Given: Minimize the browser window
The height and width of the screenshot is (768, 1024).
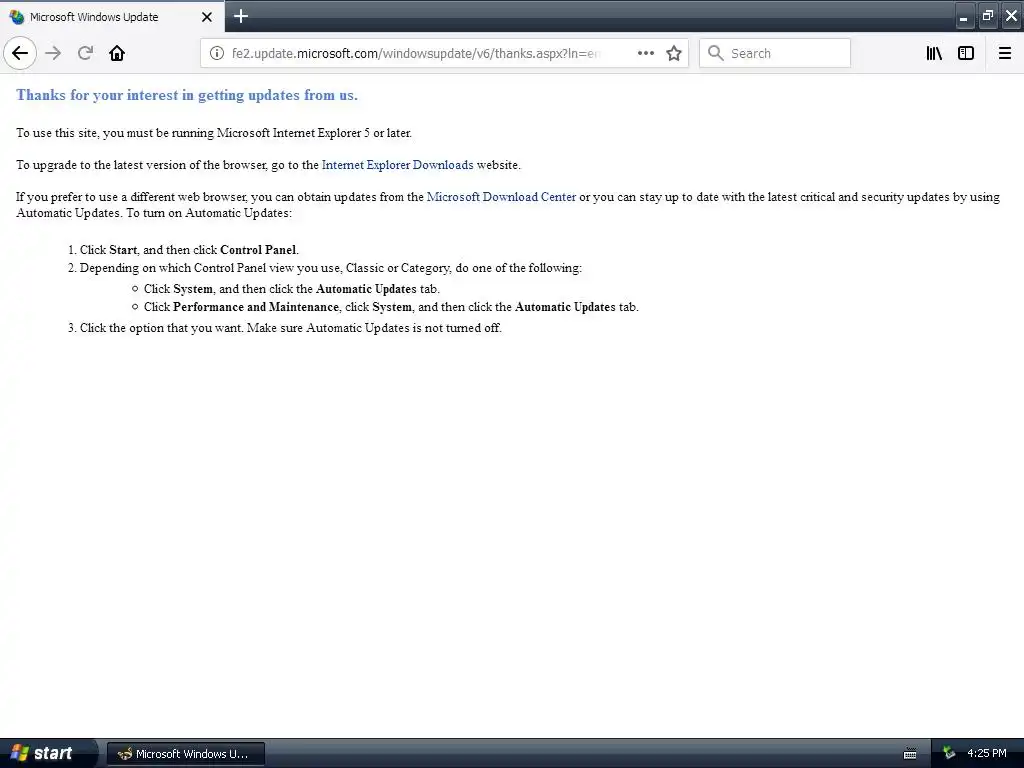Looking at the screenshot, I should 963,16.
